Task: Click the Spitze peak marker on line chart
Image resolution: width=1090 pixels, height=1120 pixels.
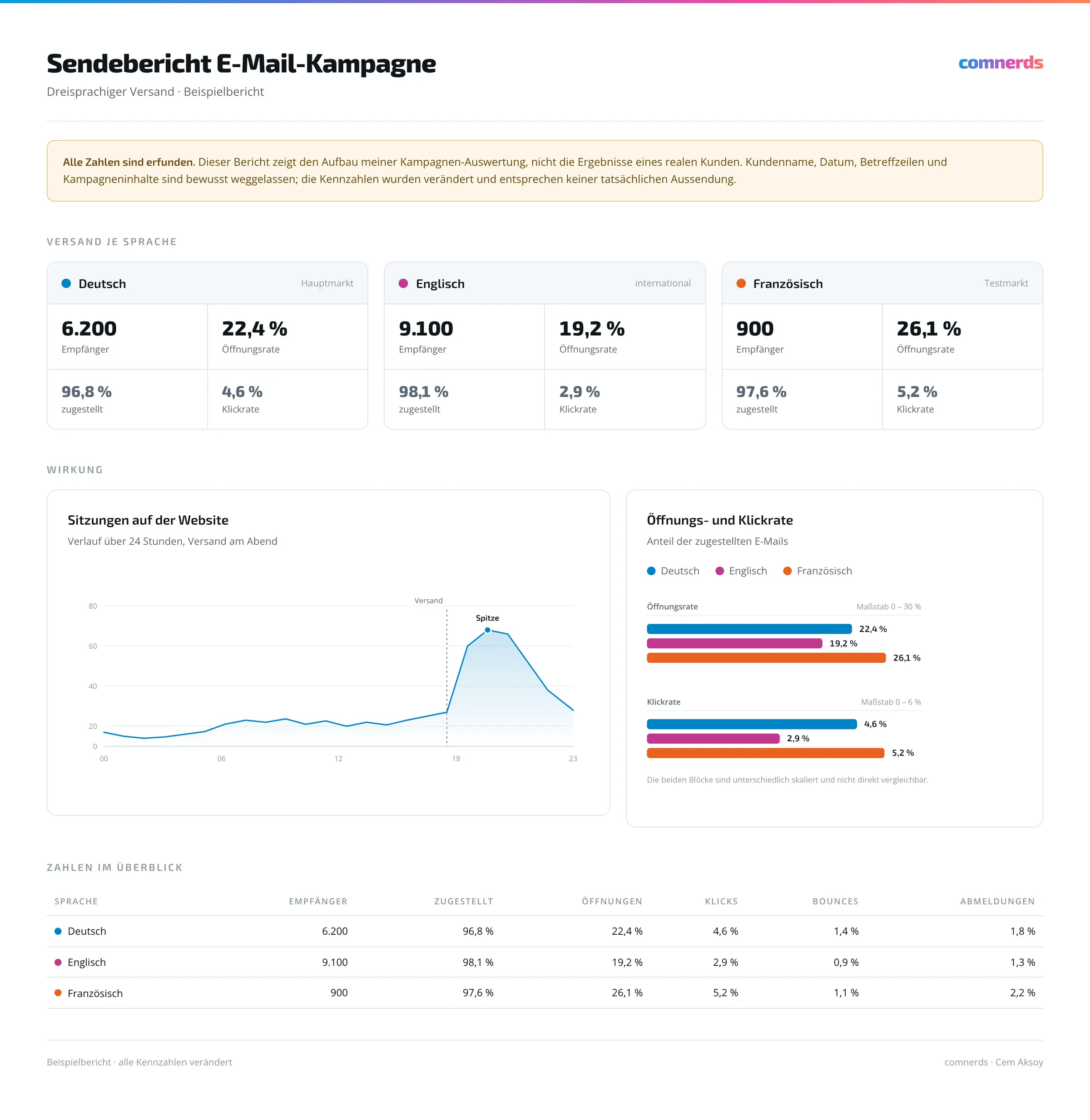Action: (488, 630)
